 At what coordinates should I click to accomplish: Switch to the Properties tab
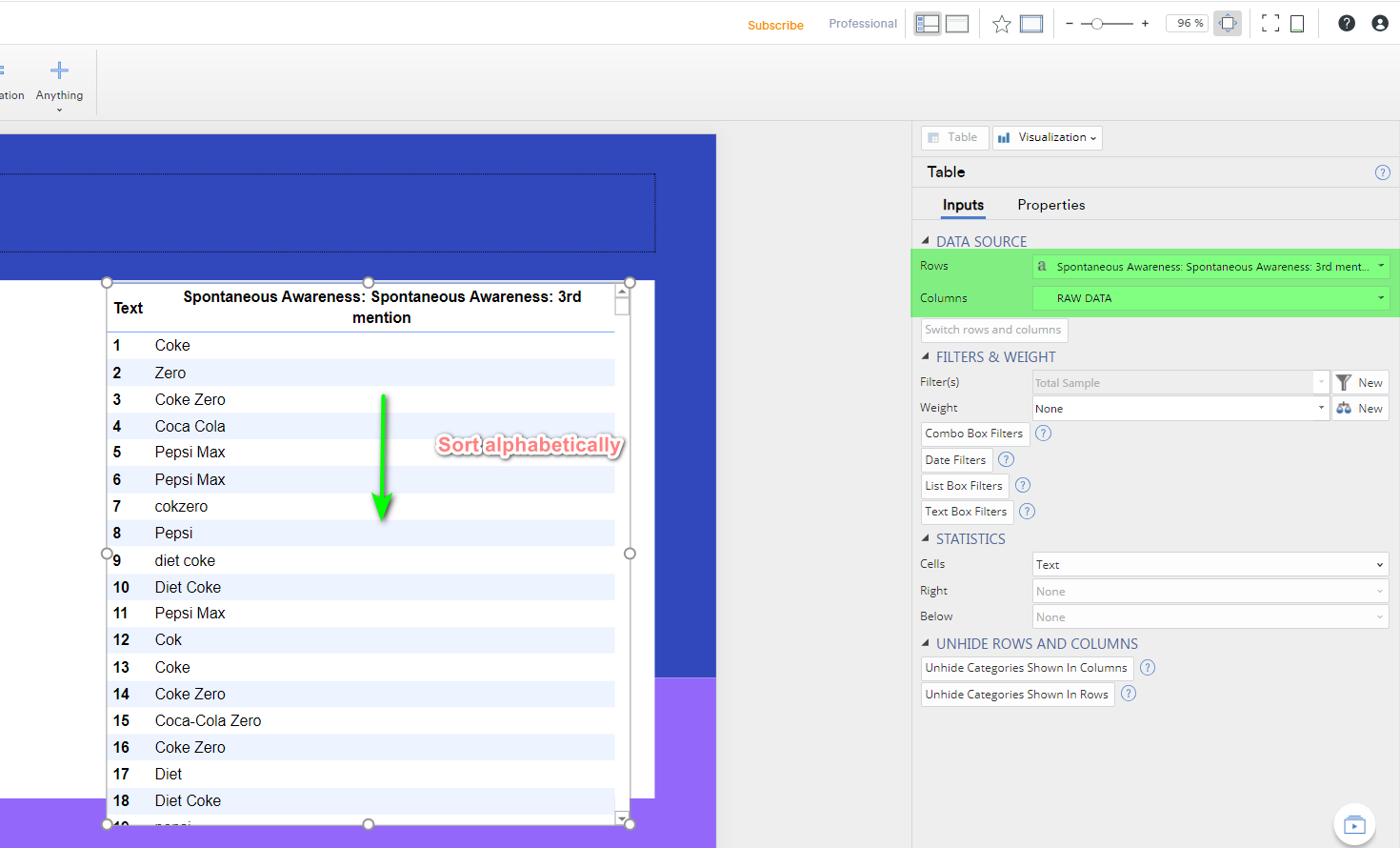coord(1050,205)
